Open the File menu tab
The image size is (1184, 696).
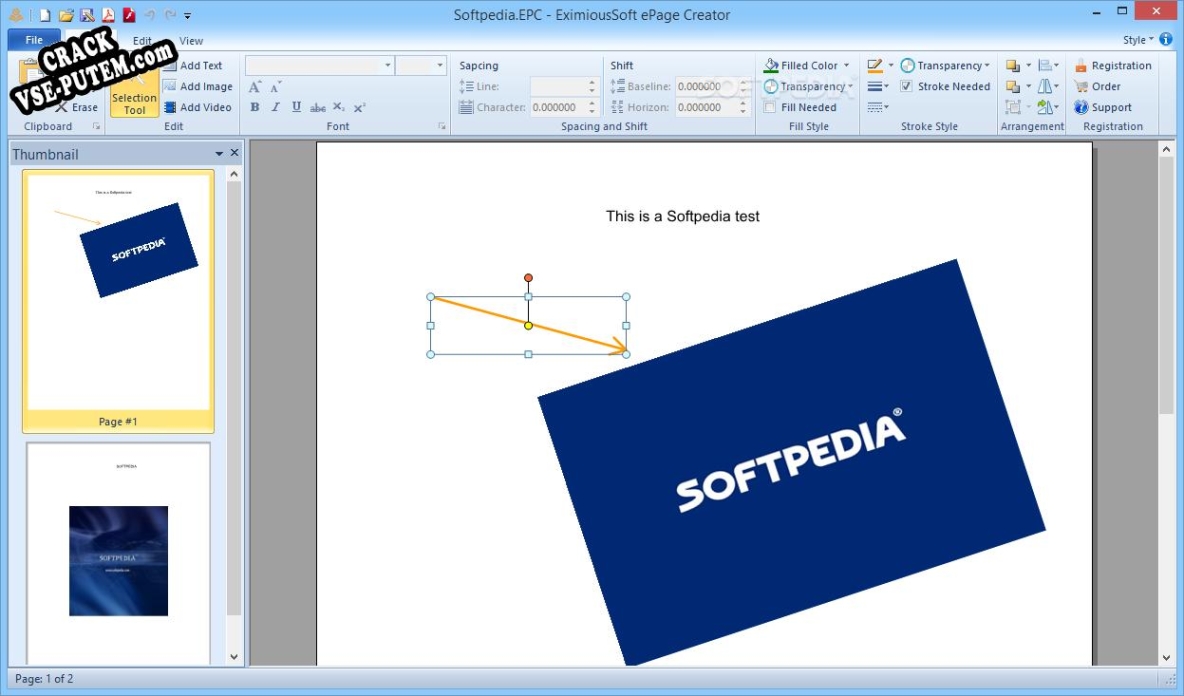(x=34, y=40)
